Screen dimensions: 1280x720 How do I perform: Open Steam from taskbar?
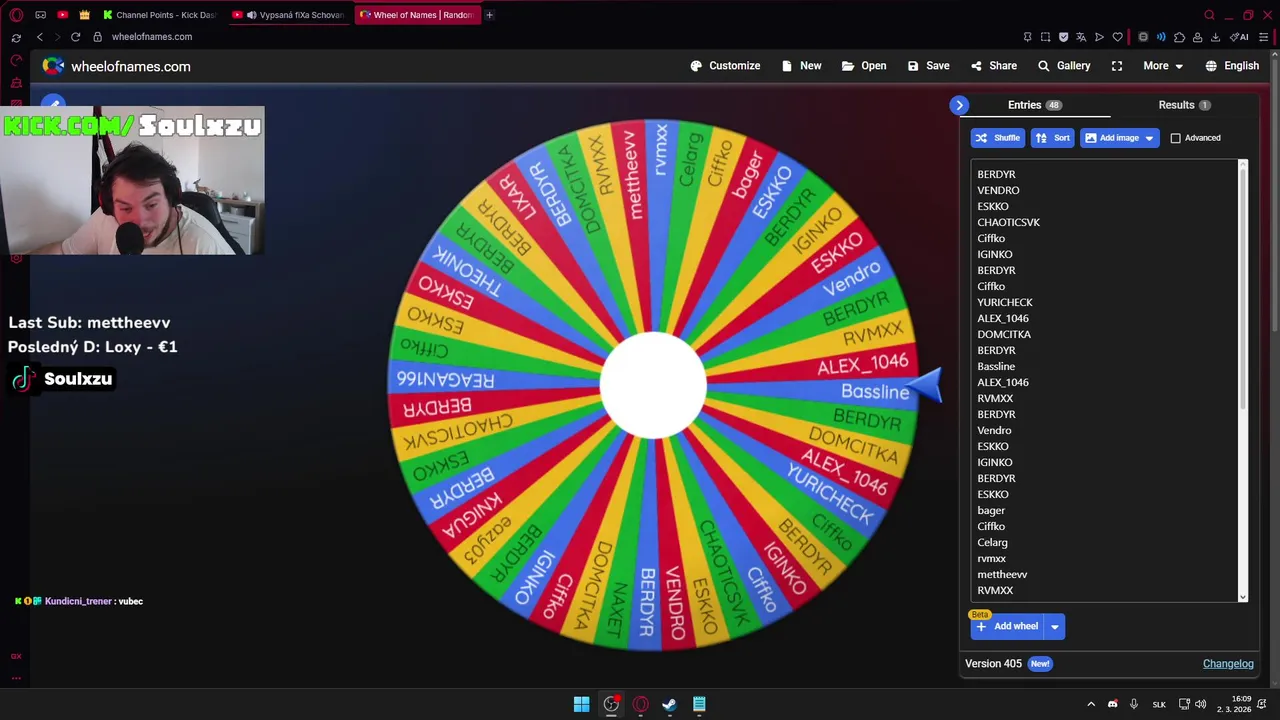click(669, 704)
